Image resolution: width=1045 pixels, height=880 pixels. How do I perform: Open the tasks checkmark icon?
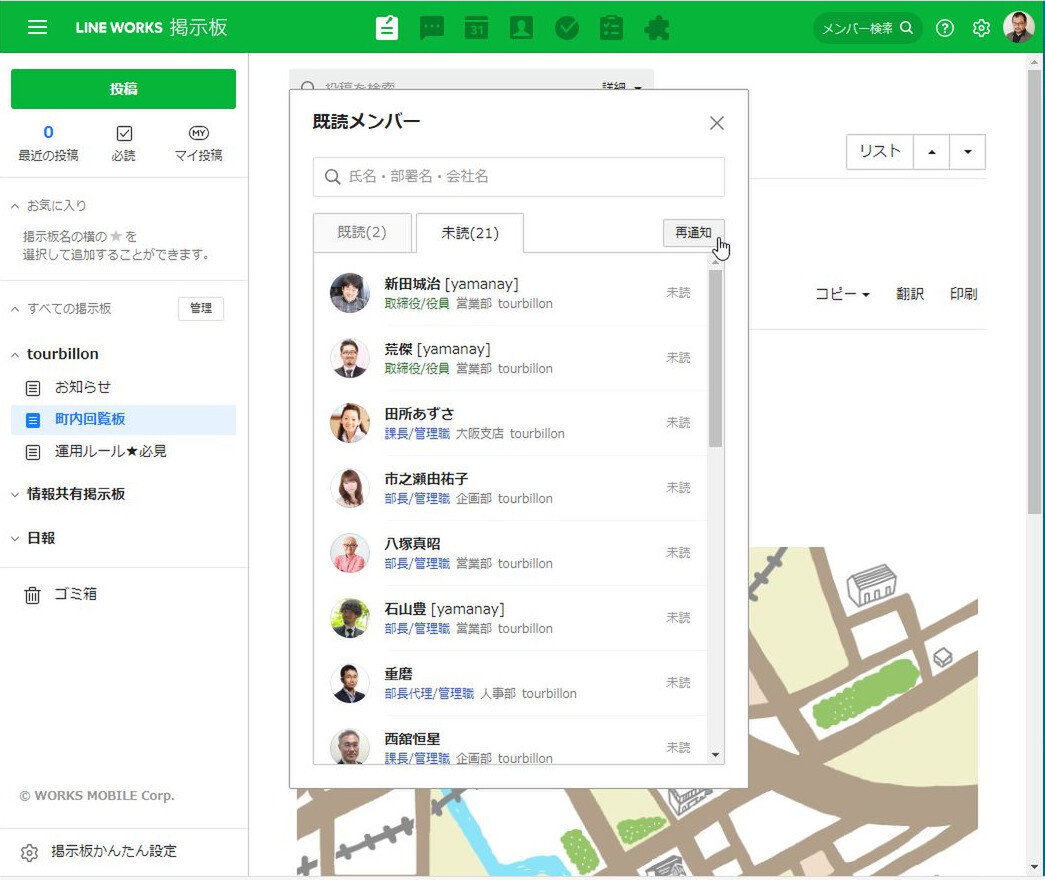click(x=566, y=27)
